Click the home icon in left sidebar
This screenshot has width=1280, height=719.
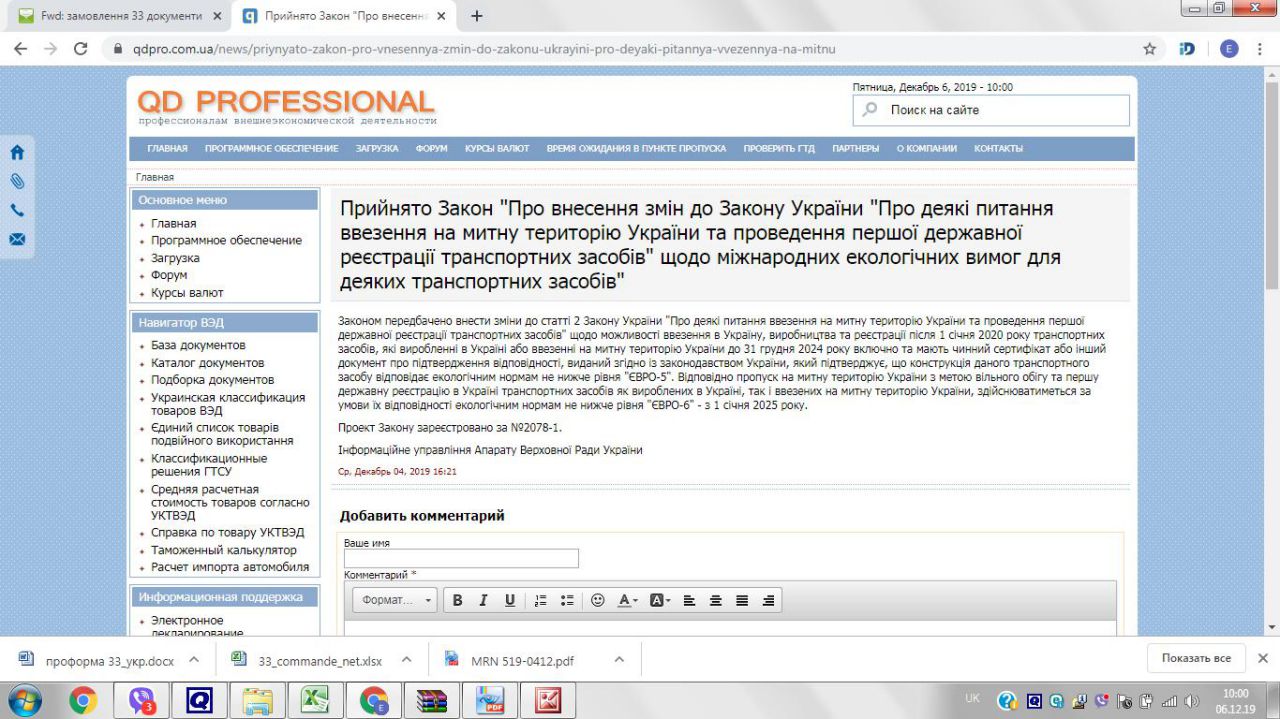pos(17,153)
